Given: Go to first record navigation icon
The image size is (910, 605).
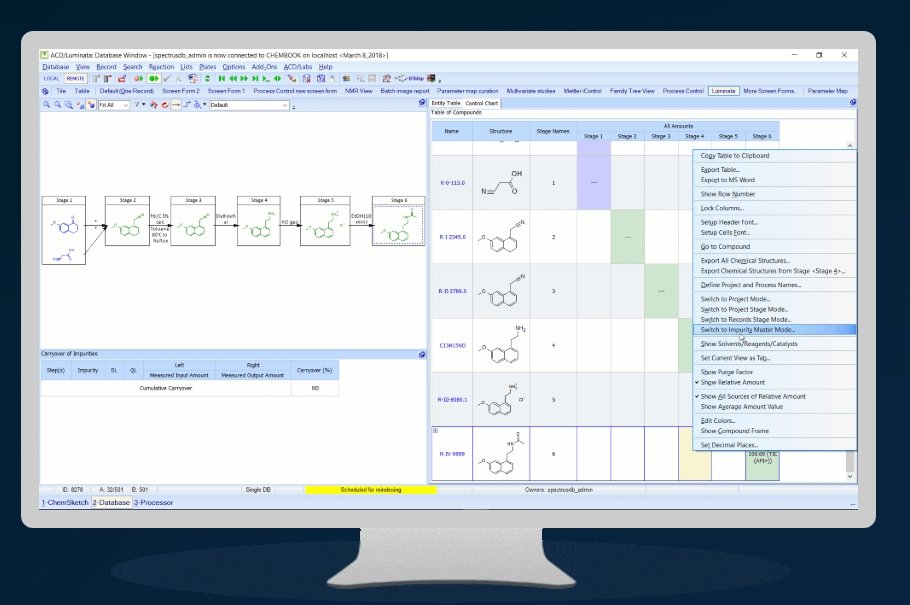Looking at the screenshot, I should 222,78.
